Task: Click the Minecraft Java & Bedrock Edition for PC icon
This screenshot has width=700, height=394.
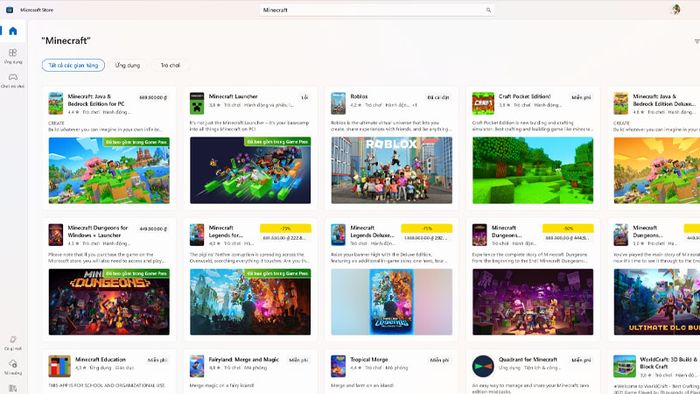Action: [x=56, y=104]
